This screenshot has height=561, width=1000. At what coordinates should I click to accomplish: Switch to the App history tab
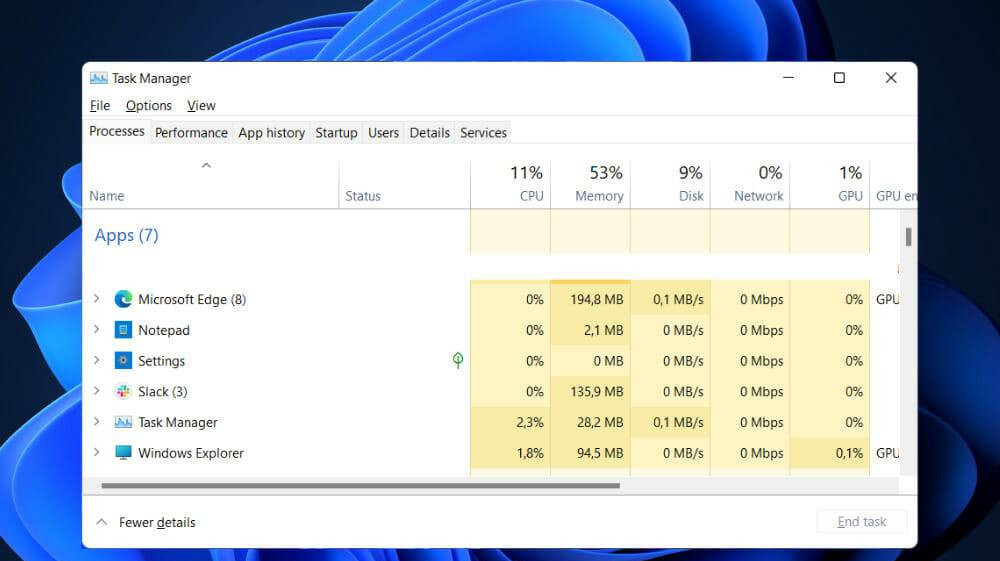(272, 133)
